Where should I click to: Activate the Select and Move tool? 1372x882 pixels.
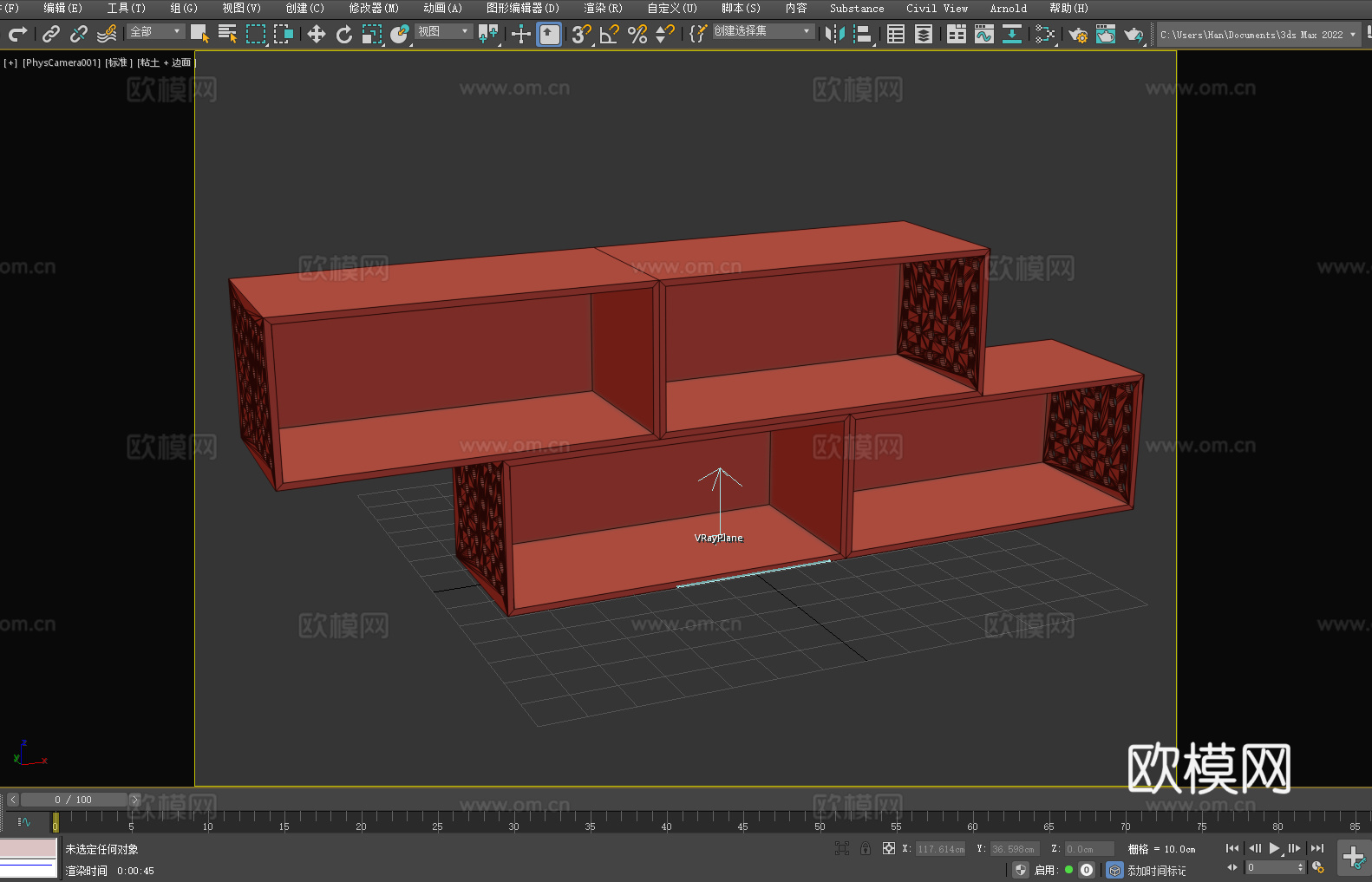pos(317,34)
